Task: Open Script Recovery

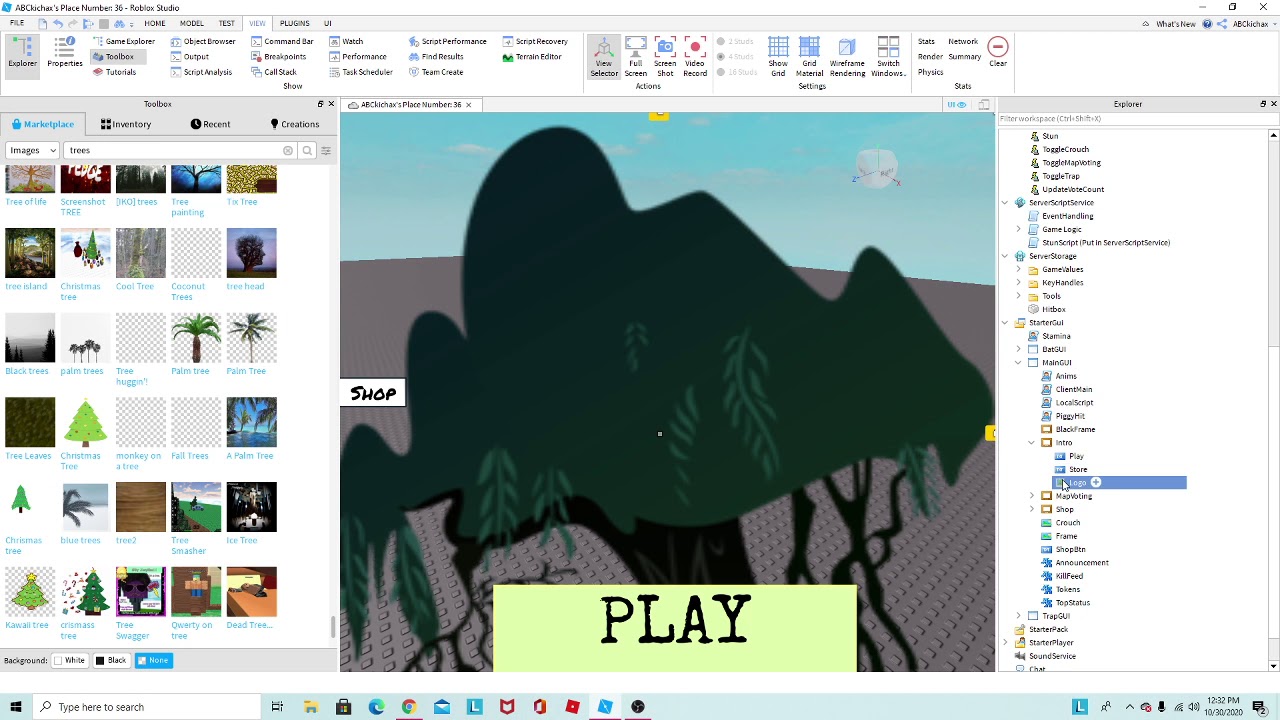Action: point(535,41)
